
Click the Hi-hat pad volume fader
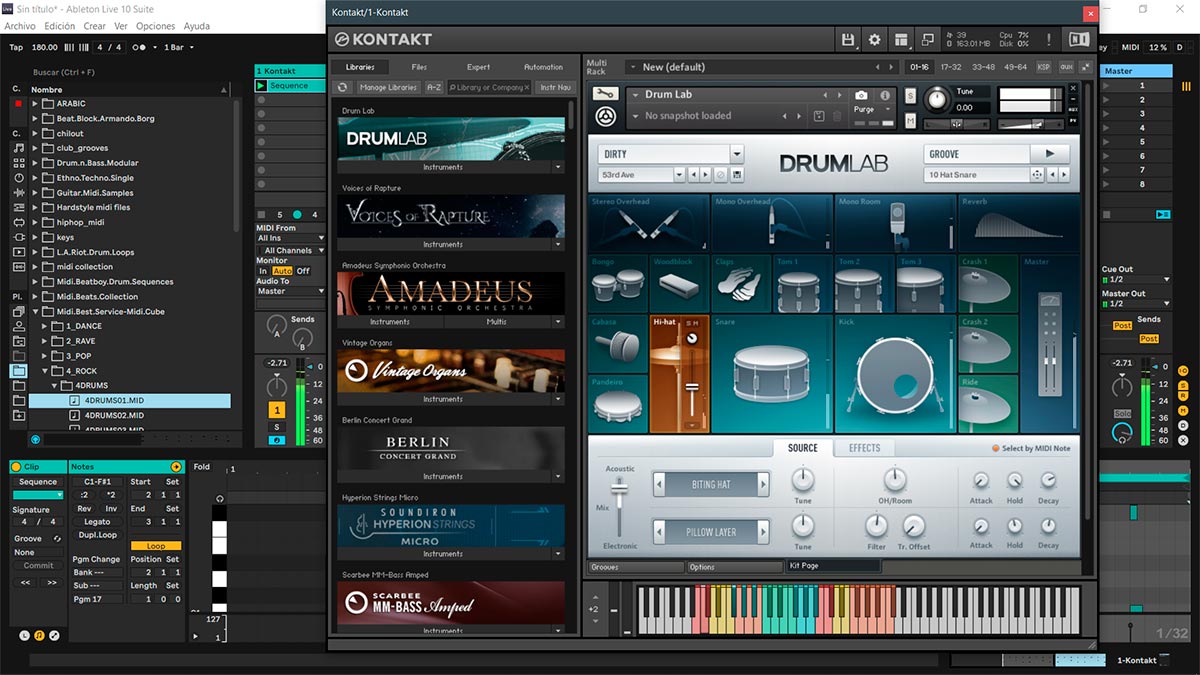point(690,386)
